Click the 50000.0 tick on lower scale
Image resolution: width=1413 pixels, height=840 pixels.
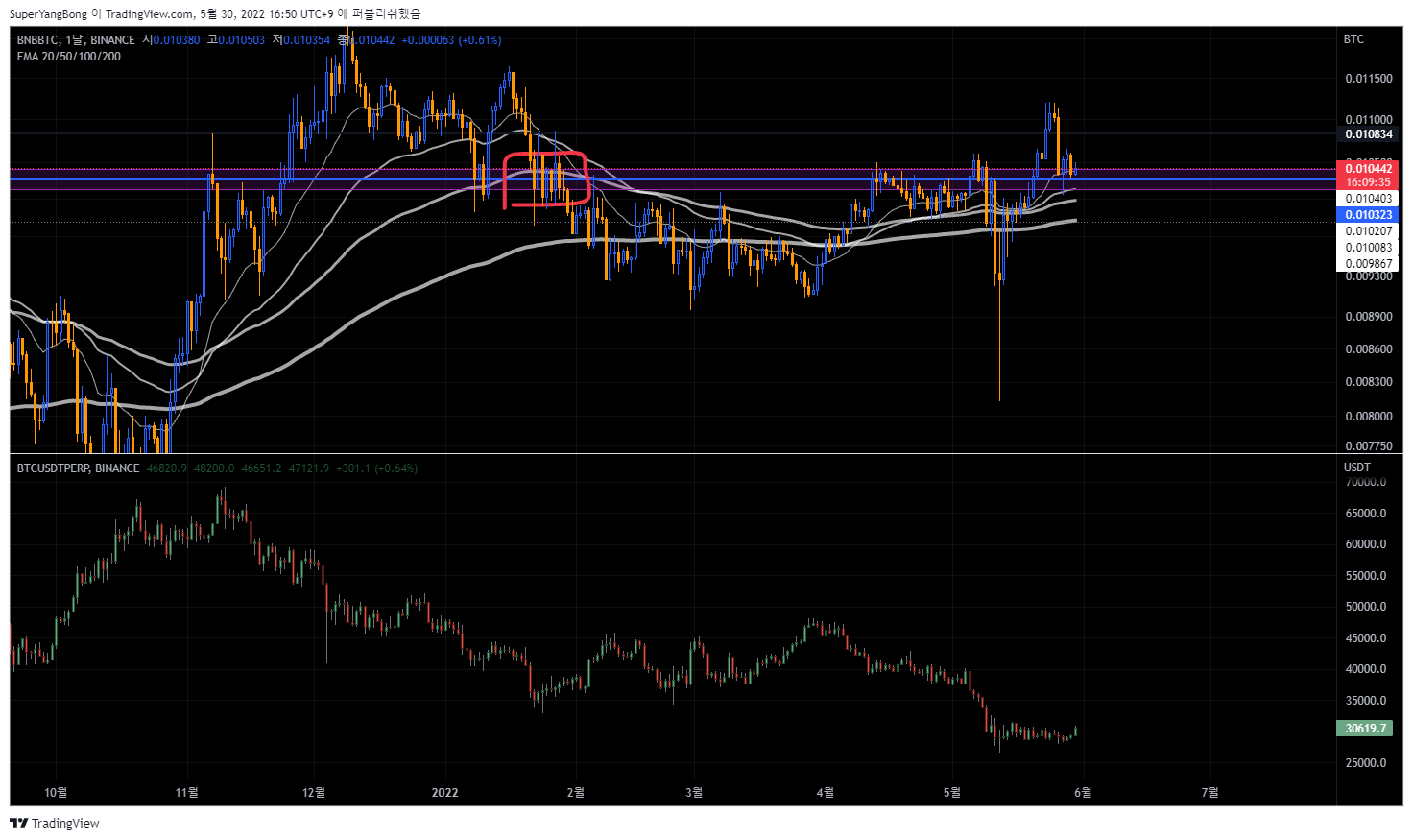pos(1366,607)
